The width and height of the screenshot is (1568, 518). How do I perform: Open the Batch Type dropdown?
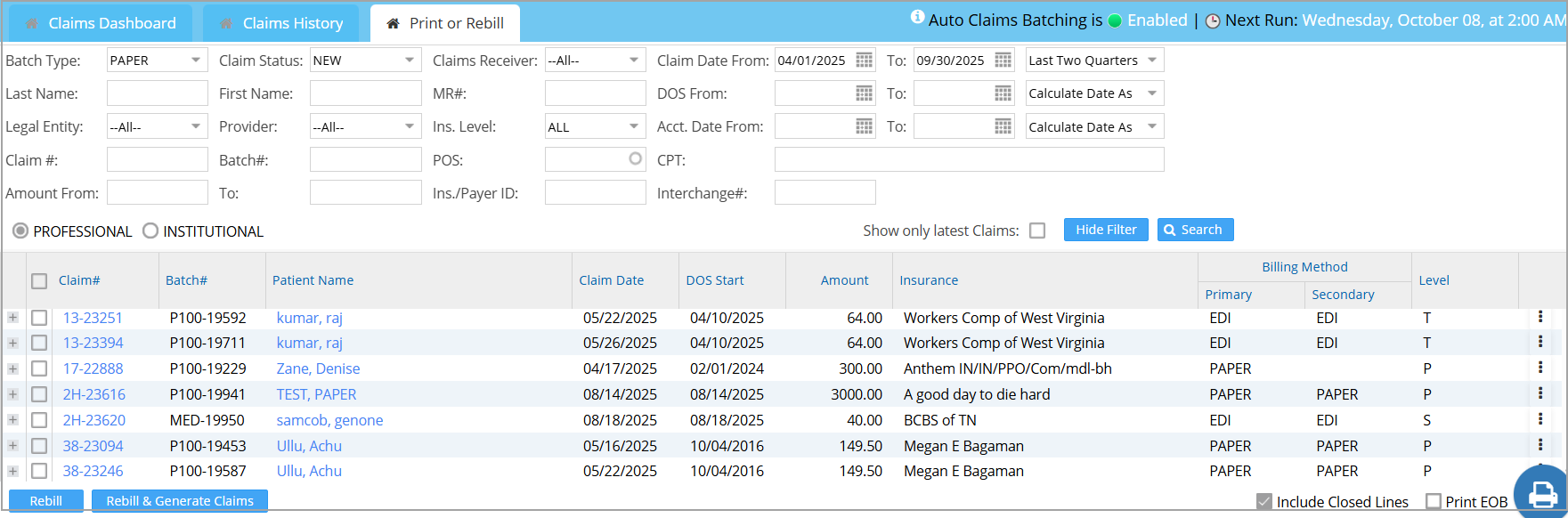pos(157,61)
